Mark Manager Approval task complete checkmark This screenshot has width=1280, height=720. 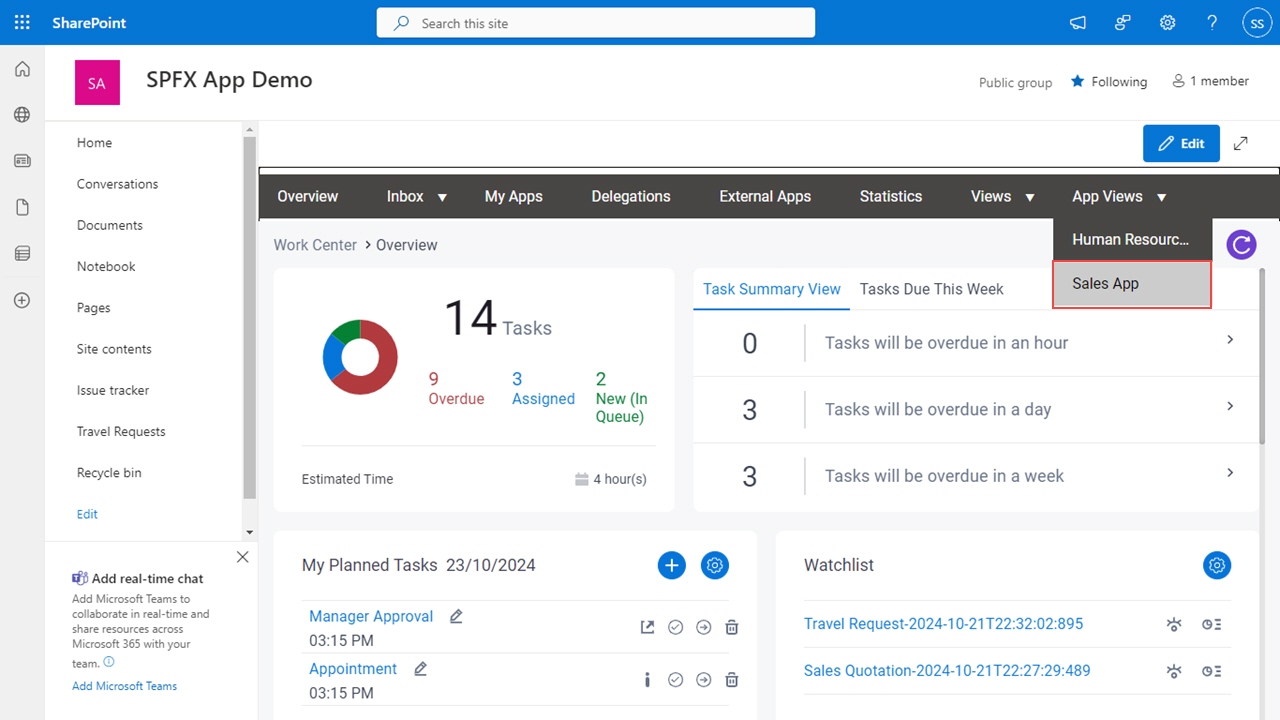675,627
